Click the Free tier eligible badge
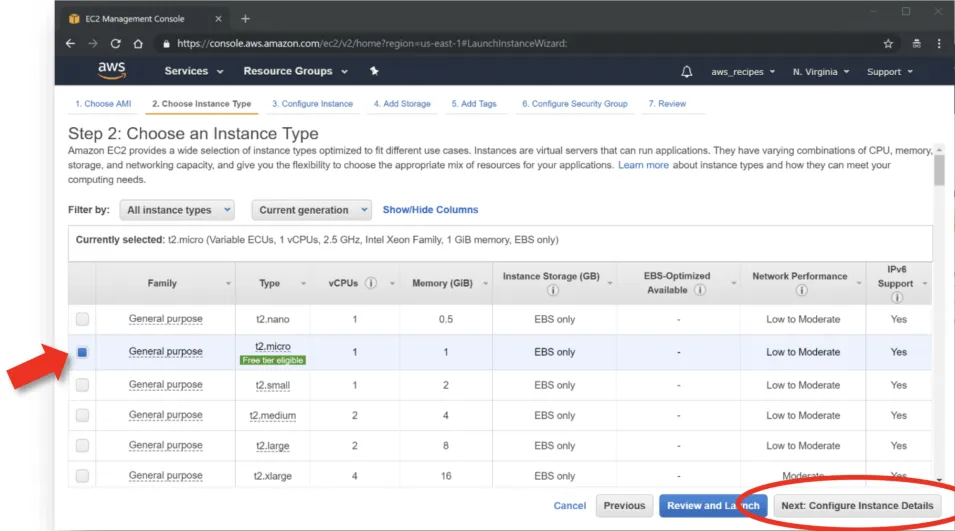This screenshot has width=955, height=531. (x=273, y=360)
